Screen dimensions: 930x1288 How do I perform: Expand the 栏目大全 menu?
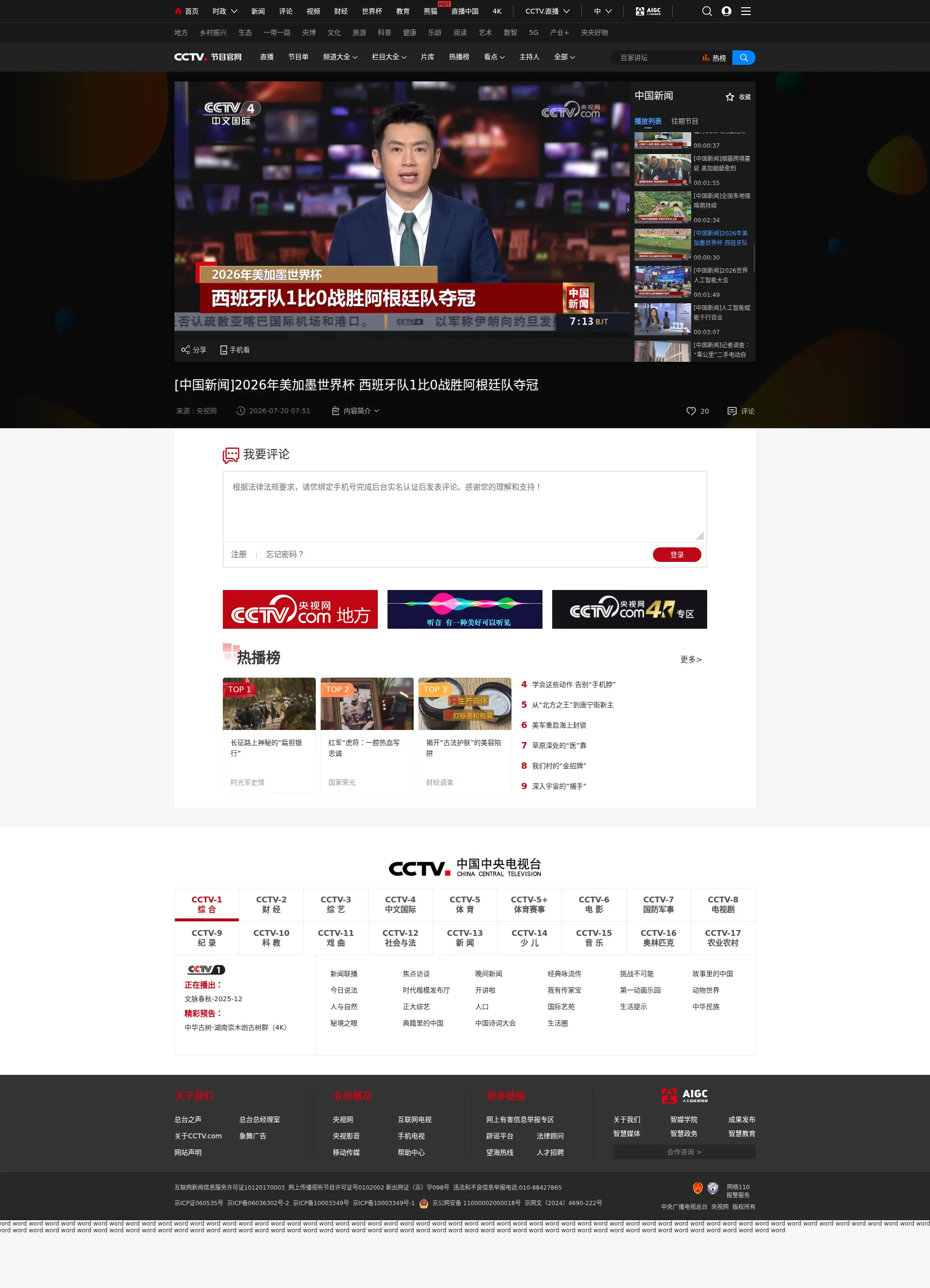(389, 57)
